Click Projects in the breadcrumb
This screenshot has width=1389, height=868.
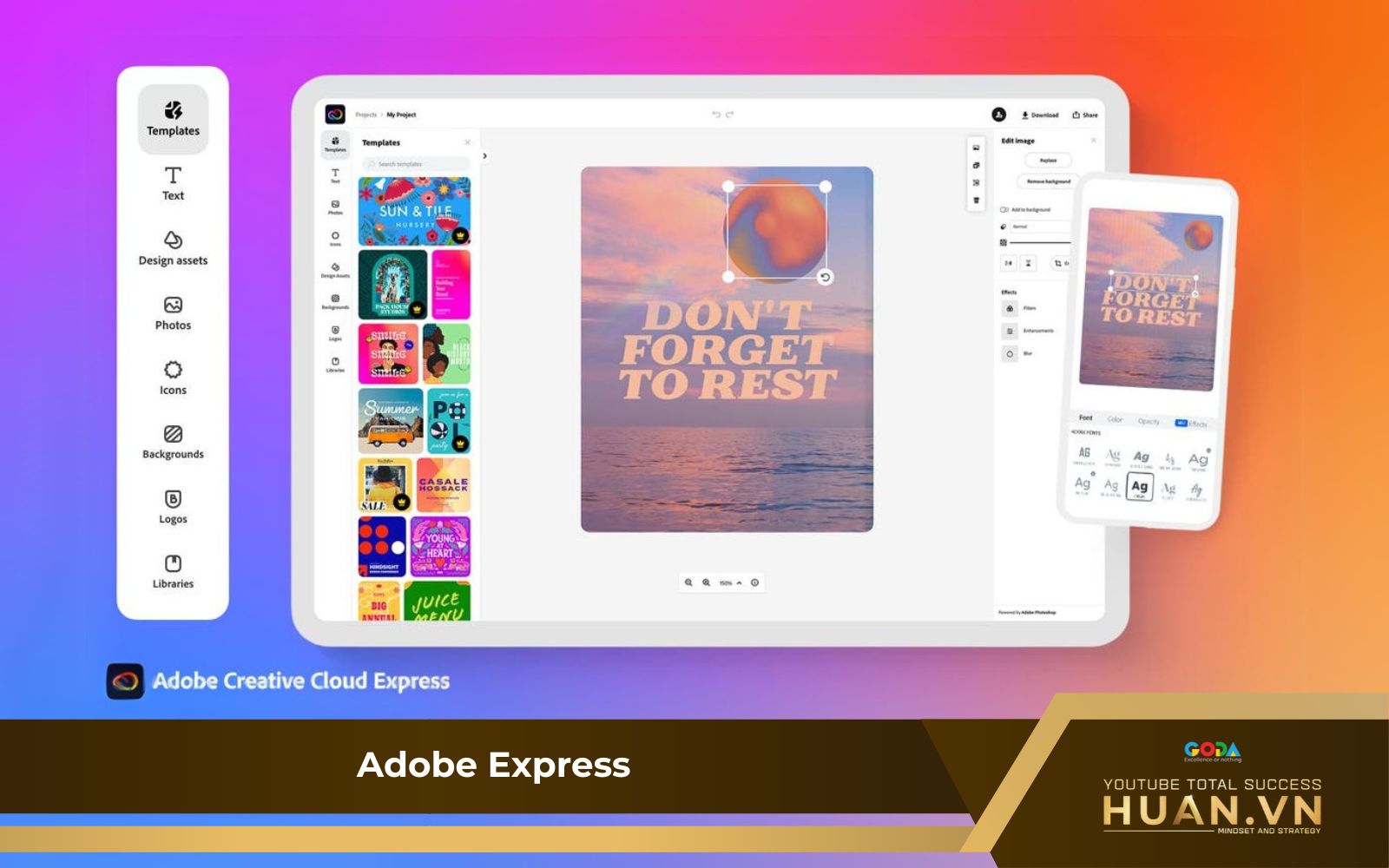[366, 115]
